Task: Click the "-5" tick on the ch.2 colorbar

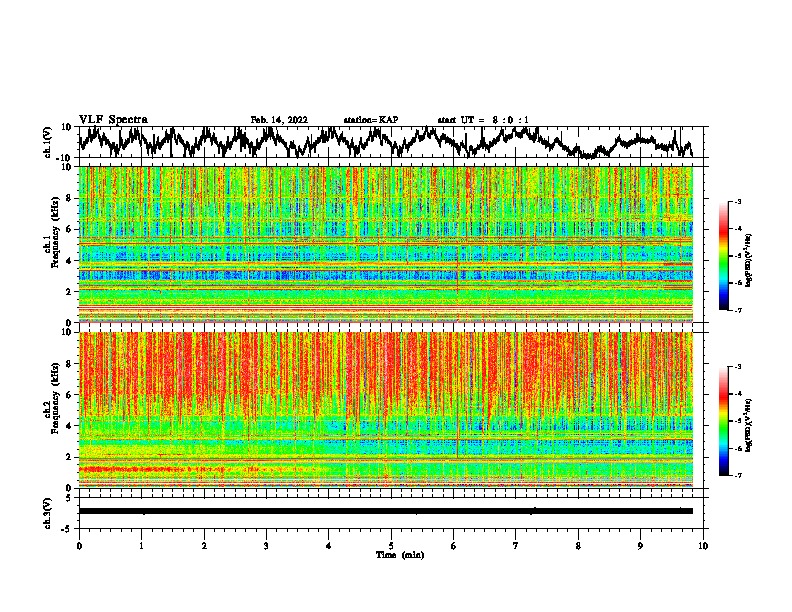Action: tap(737, 421)
